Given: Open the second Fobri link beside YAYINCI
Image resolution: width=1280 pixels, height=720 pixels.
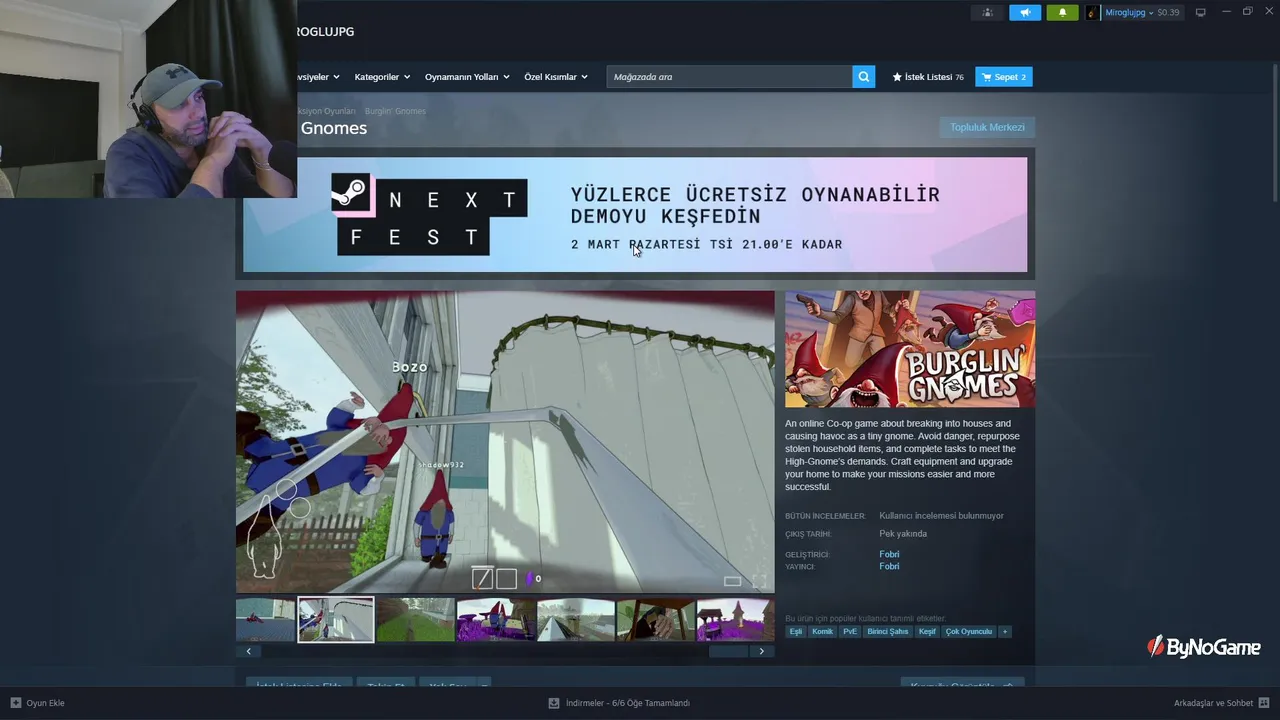Looking at the screenshot, I should [x=889, y=566].
